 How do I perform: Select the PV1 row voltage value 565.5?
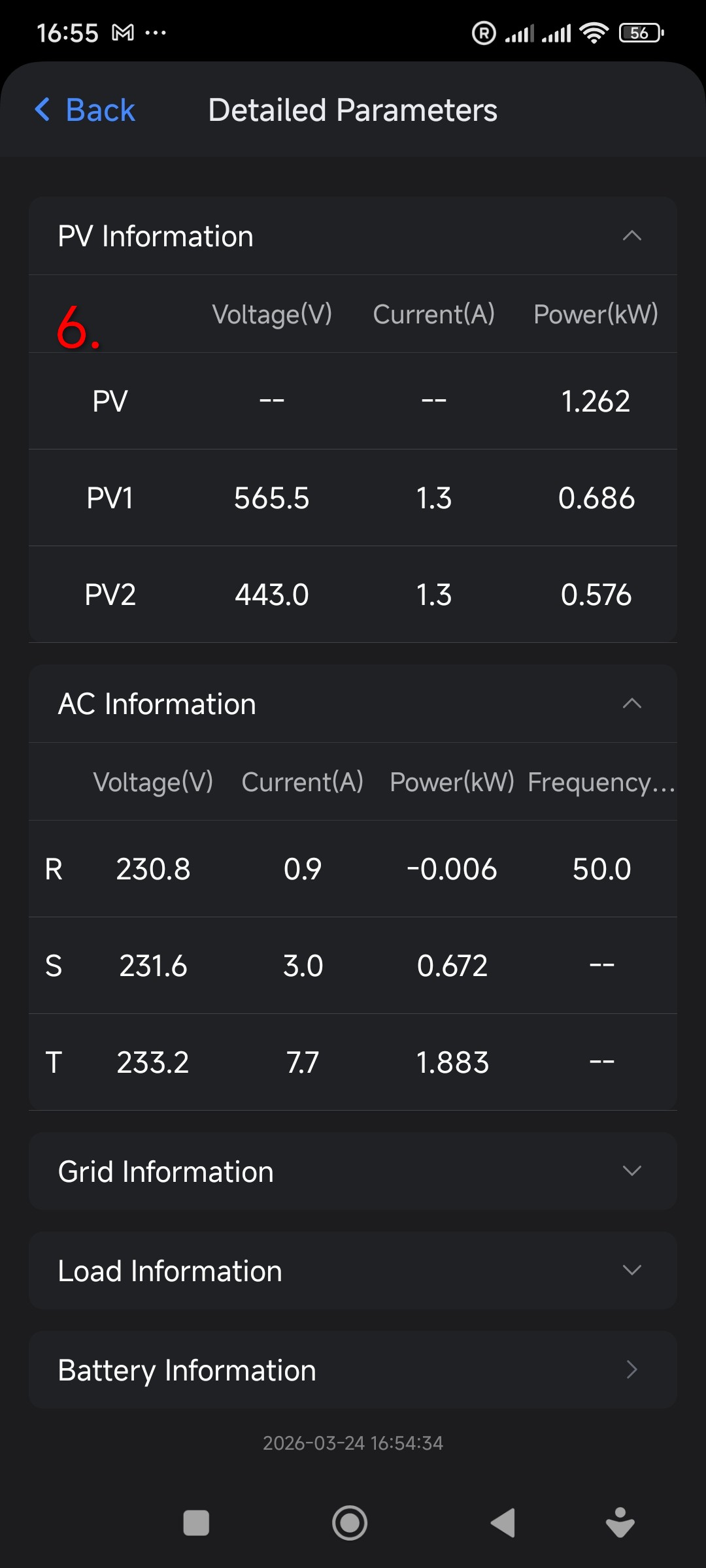point(271,498)
